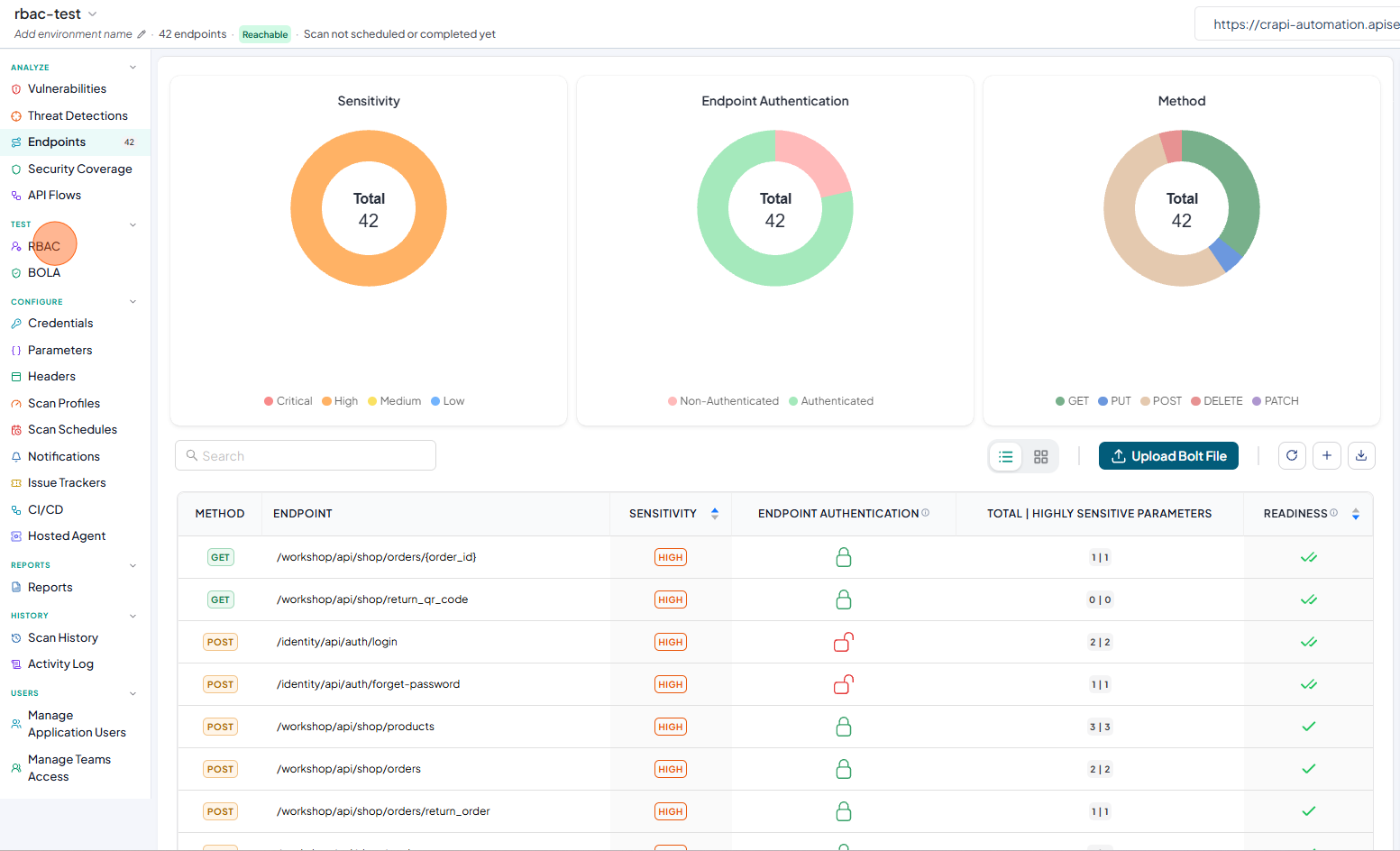This screenshot has height=851, width=1400.
Task: Open Threat Detections in the sidebar
Action: [x=78, y=116]
